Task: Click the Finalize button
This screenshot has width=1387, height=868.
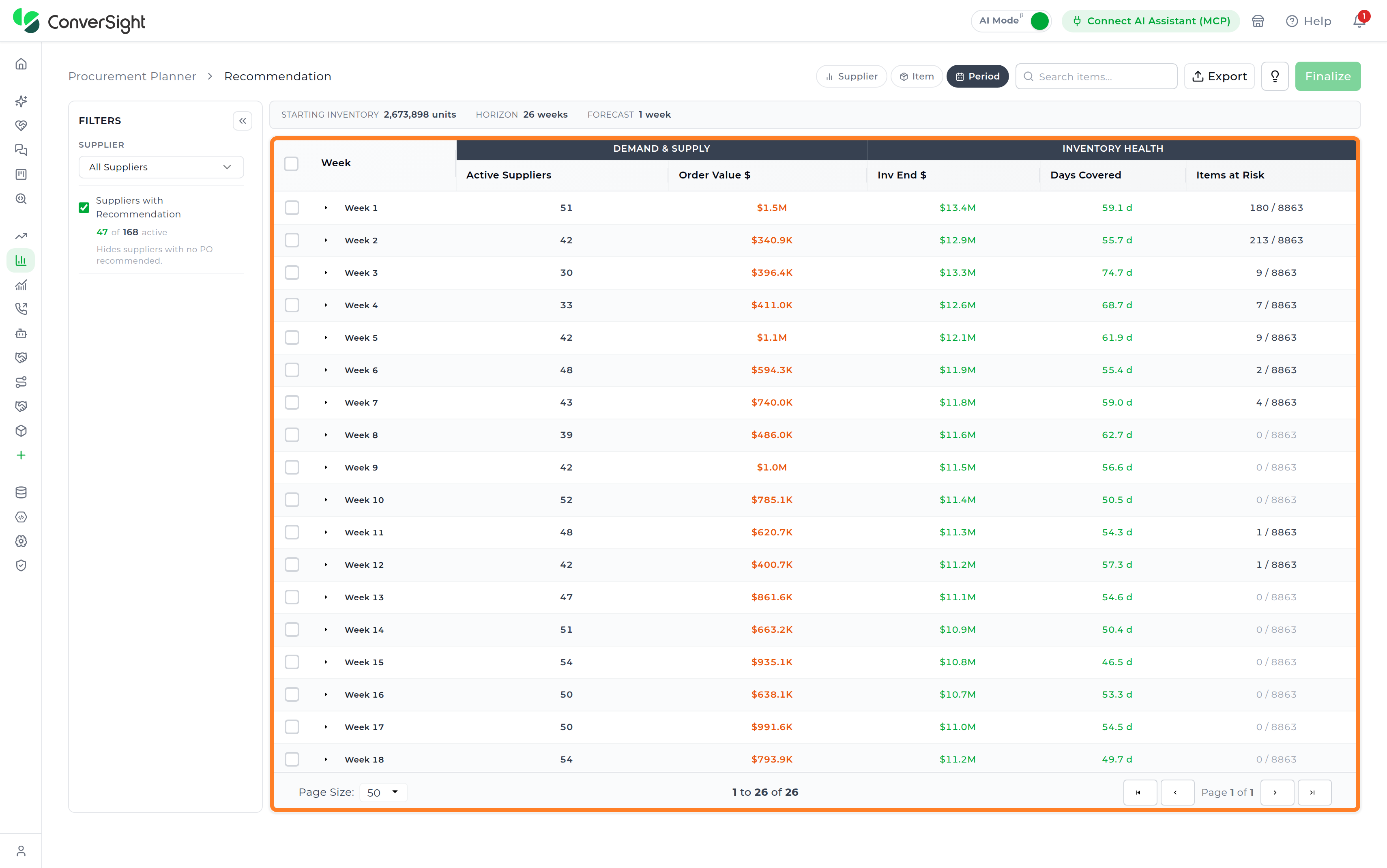Action: pyautogui.click(x=1328, y=76)
